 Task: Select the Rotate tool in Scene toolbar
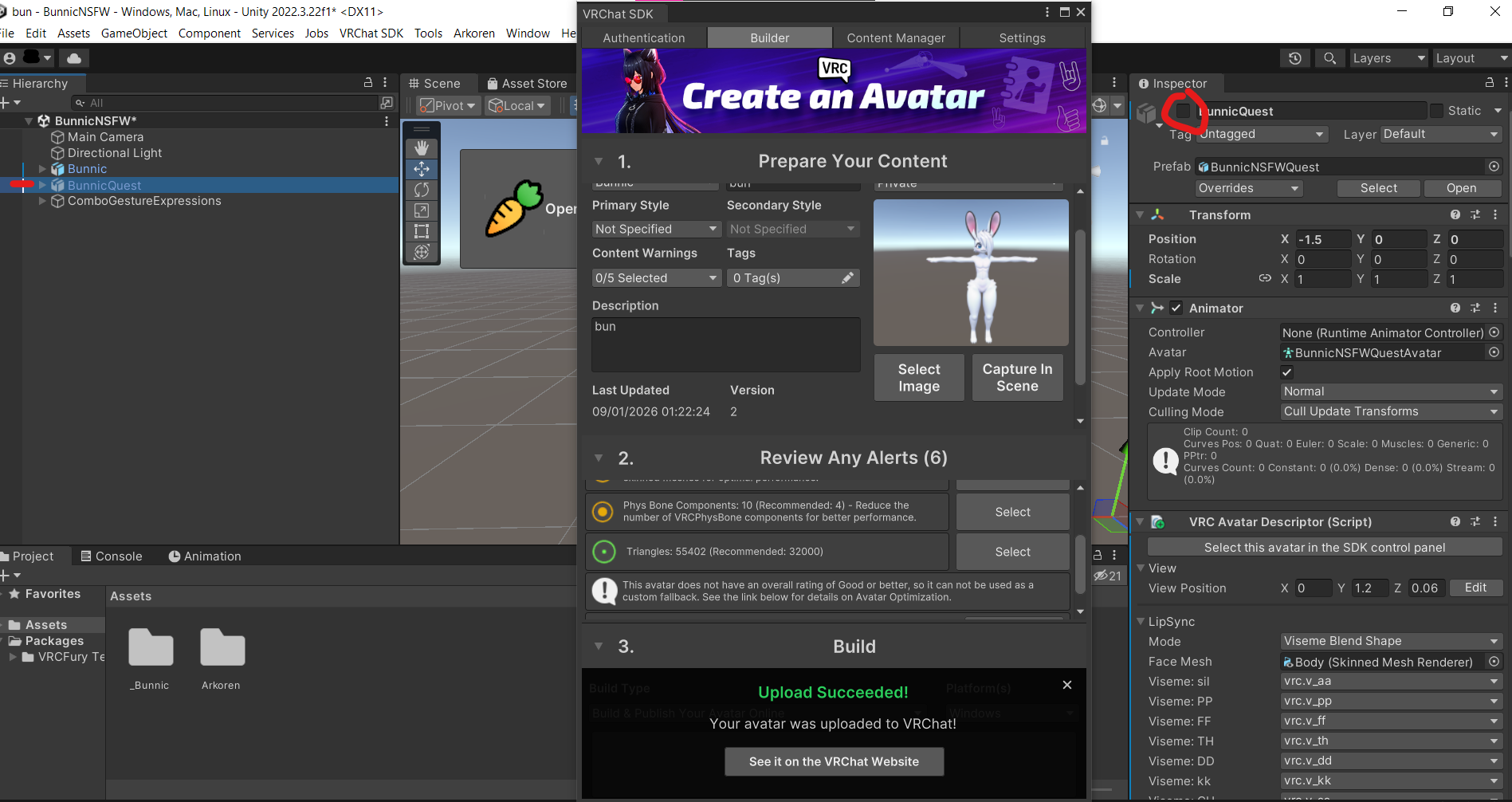[x=422, y=190]
